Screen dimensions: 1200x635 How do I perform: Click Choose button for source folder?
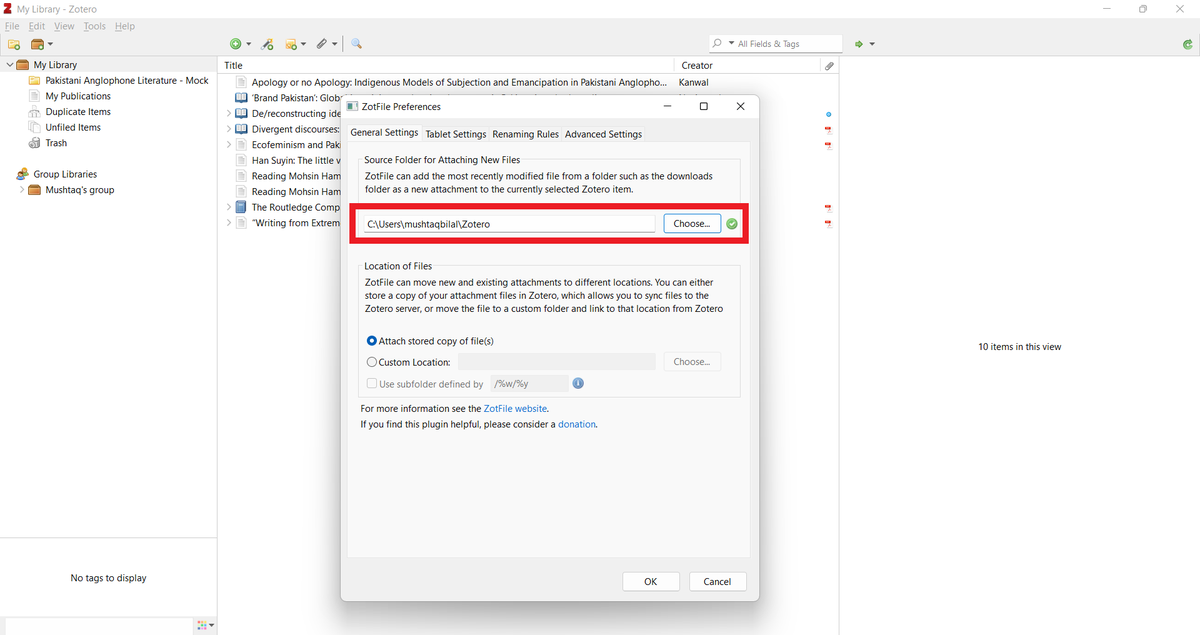692,224
